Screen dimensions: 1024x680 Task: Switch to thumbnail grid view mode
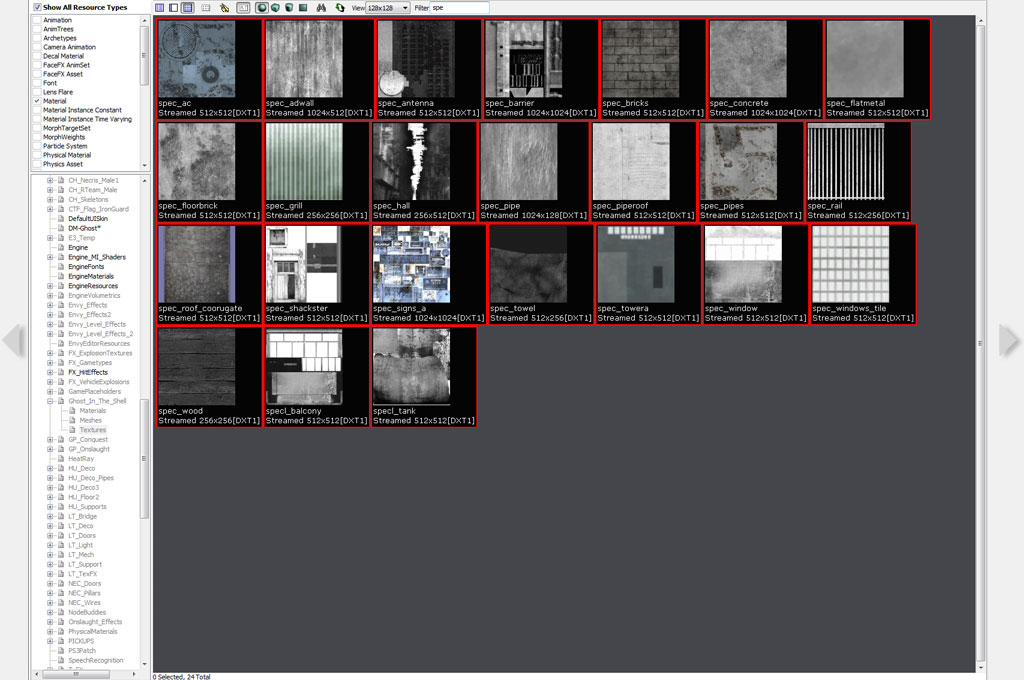coord(187,8)
